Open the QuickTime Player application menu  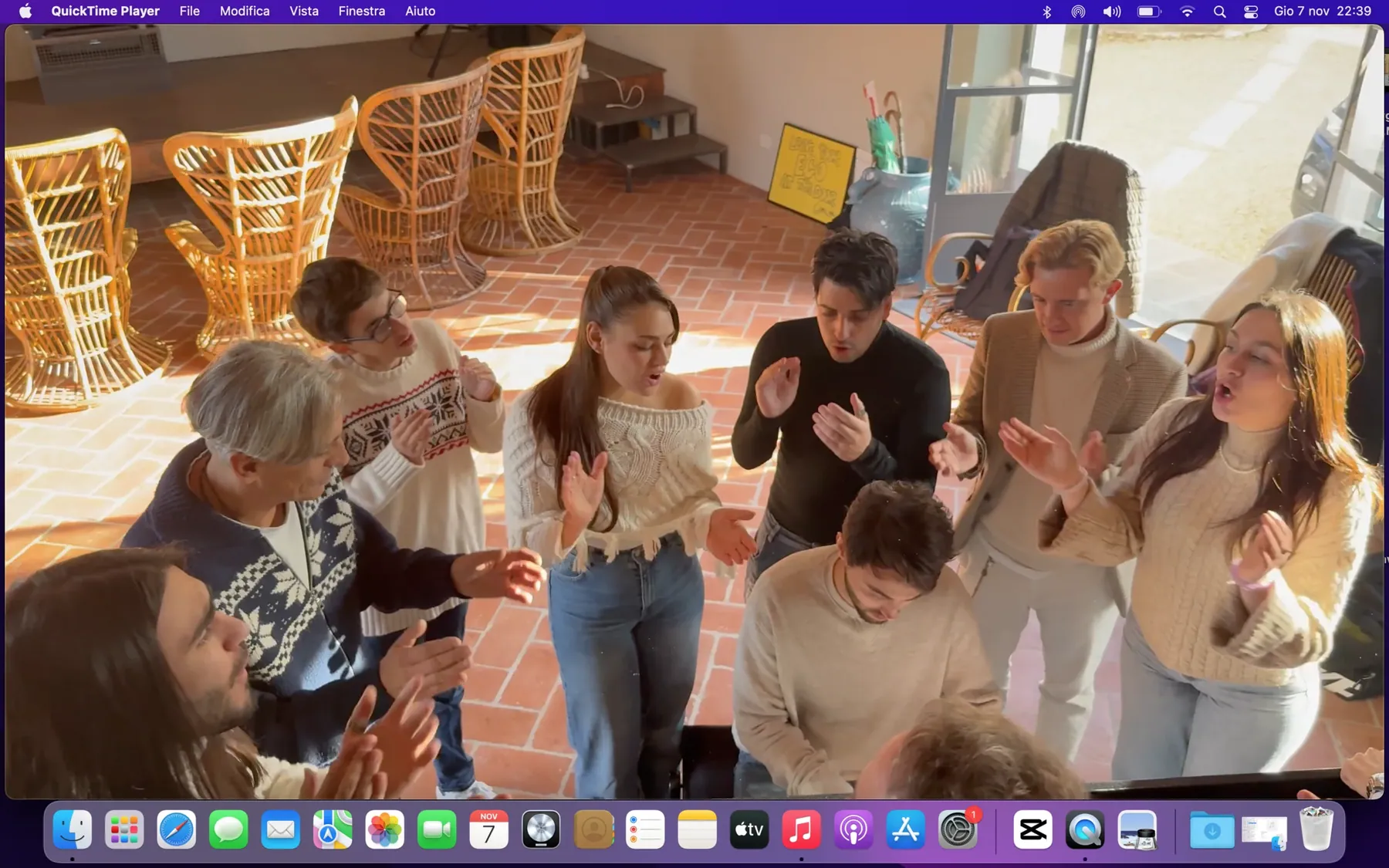coord(105,11)
